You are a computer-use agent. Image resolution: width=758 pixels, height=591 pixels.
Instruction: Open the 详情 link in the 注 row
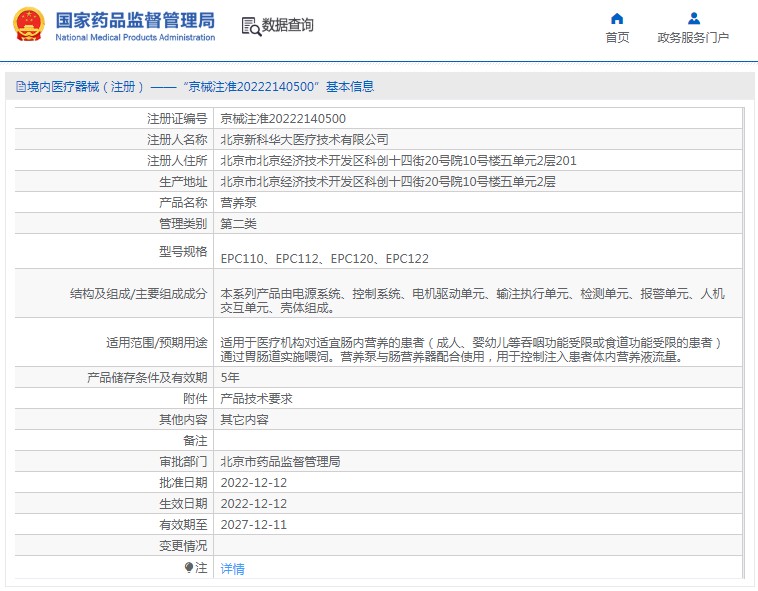[x=232, y=569]
